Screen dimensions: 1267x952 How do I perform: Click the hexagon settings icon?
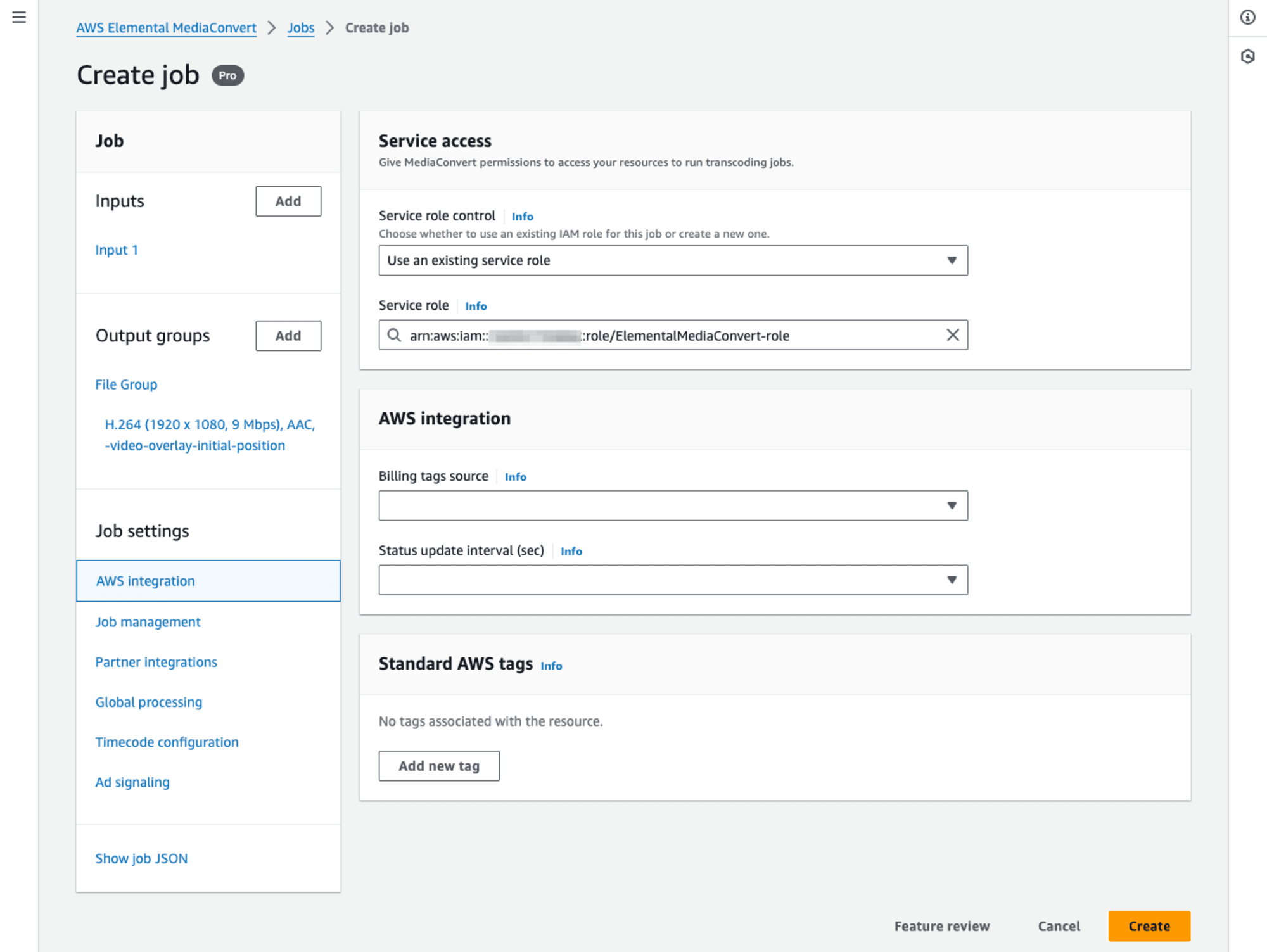point(1247,56)
